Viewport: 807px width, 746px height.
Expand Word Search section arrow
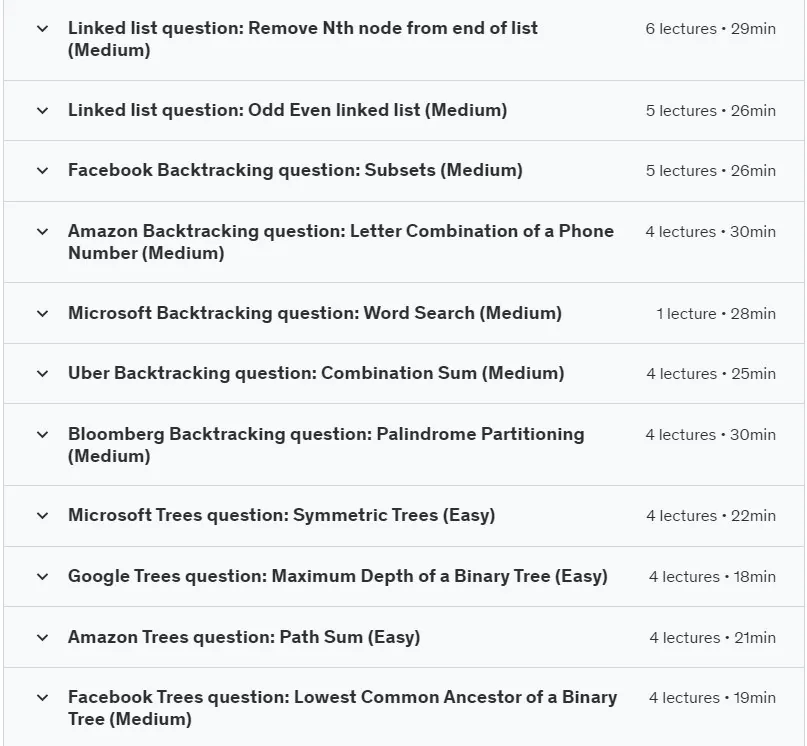tap(43, 313)
